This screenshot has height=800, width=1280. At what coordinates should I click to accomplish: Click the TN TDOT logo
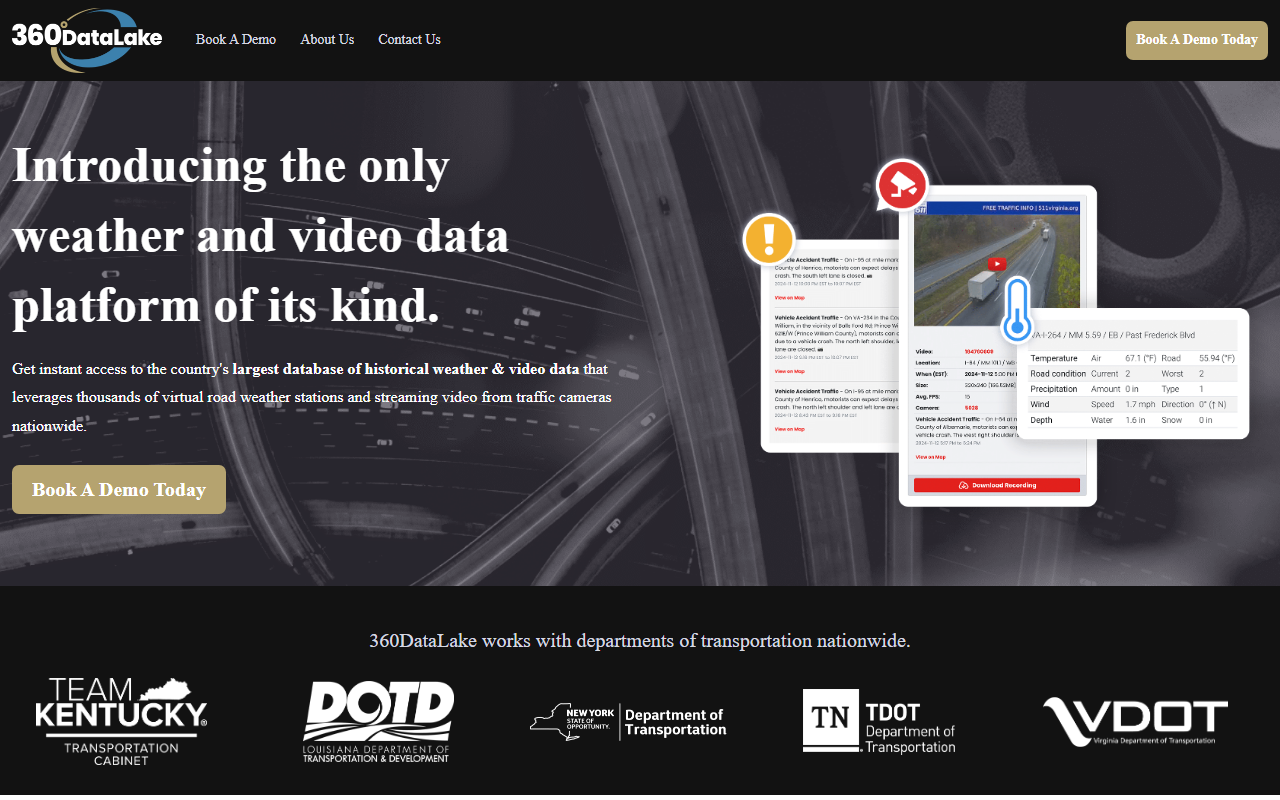tap(879, 721)
